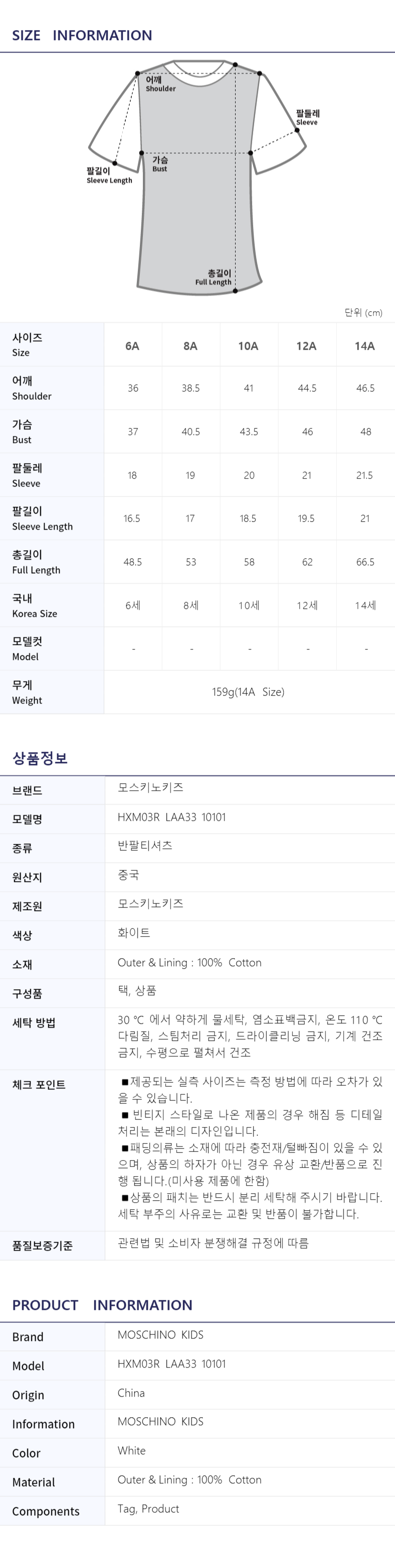Click the Korea Size row label
395x1568 pixels.
pyautogui.click(x=35, y=606)
